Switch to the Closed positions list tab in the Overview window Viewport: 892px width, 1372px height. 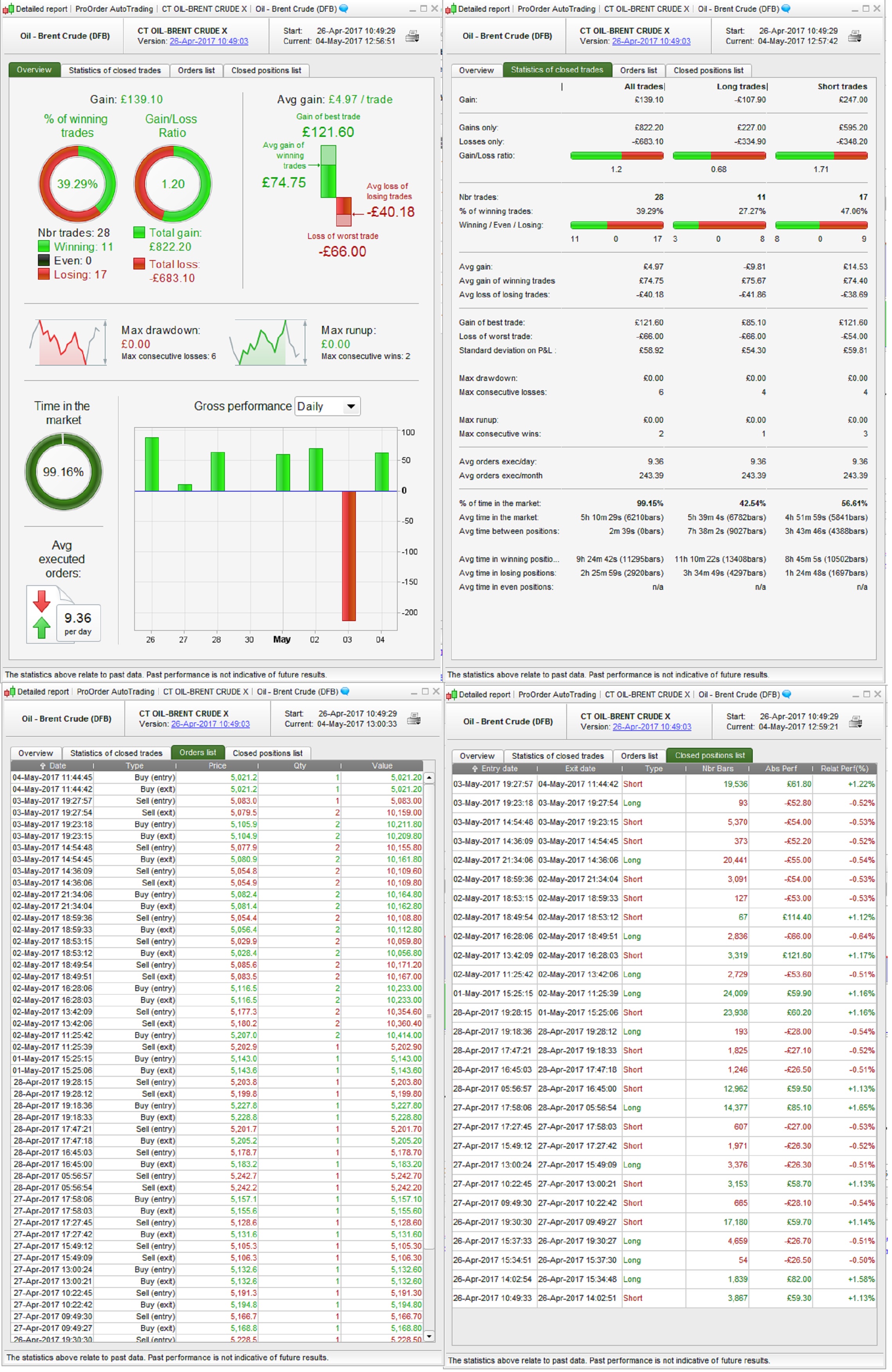pyautogui.click(x=266, y=70)
